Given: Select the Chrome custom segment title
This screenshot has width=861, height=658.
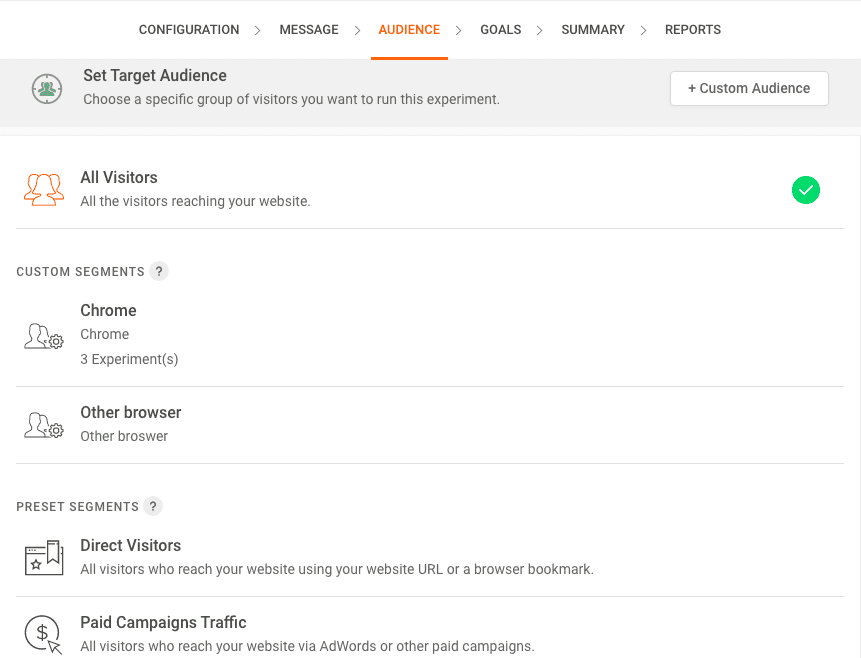Looking at the screenshot, I should (x=108, y=311).
